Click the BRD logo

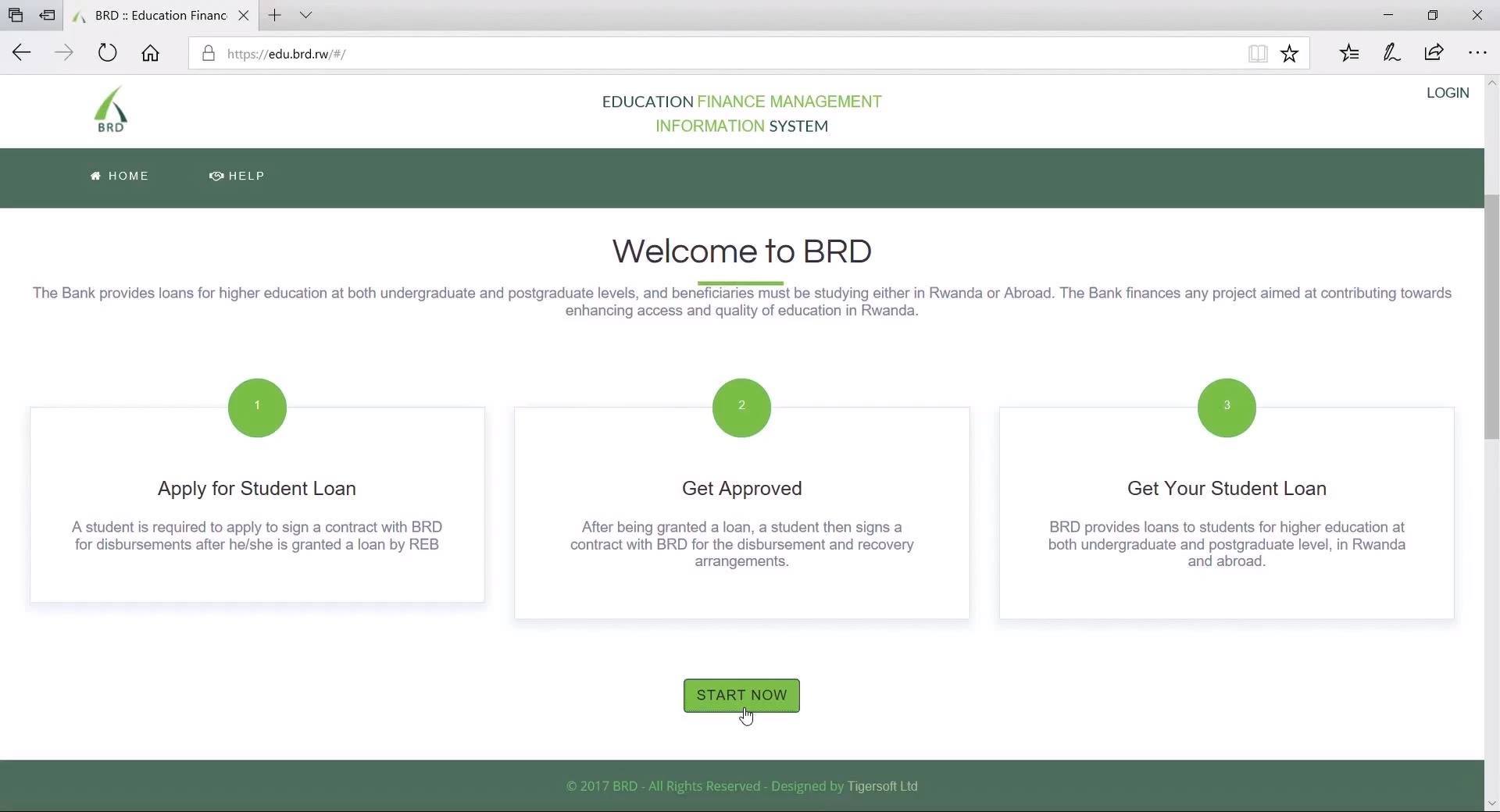(x=110, y=109)
